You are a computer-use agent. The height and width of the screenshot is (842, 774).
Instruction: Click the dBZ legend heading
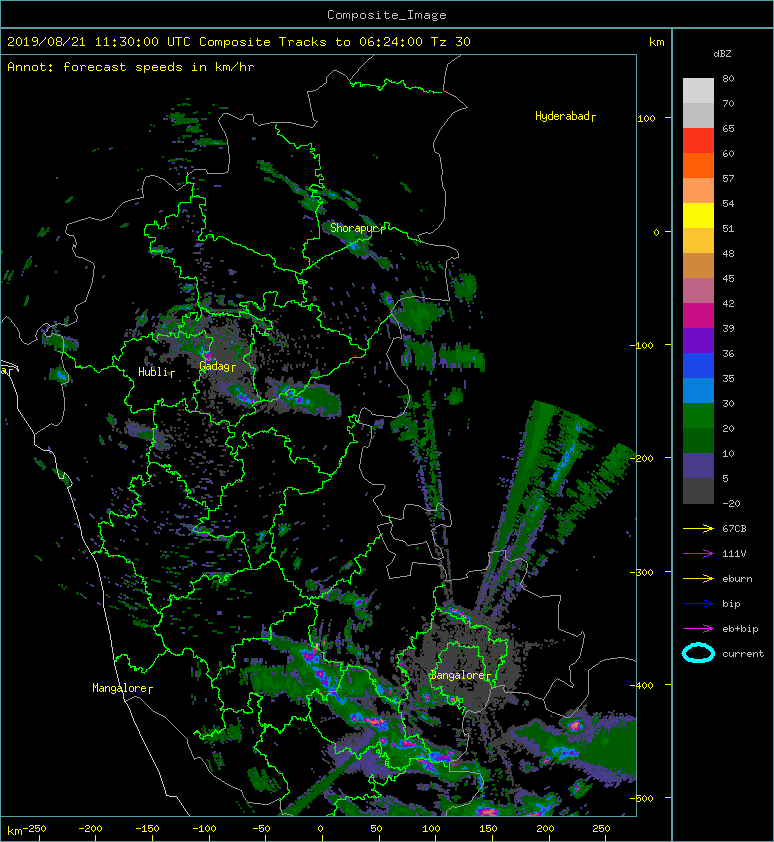[722, 54]
